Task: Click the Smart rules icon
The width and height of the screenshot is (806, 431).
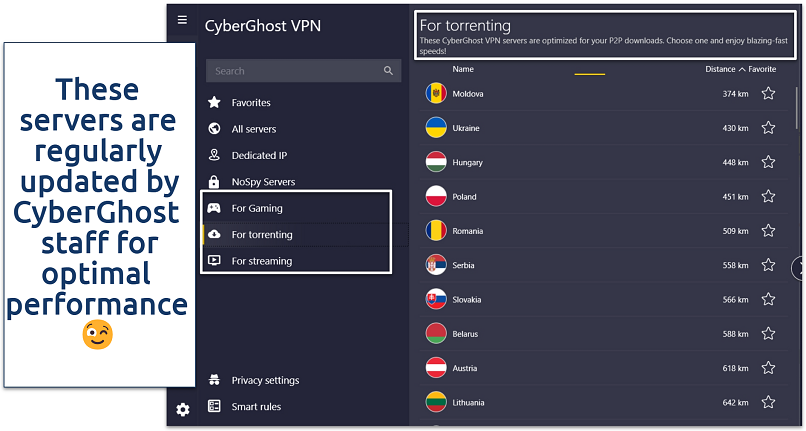Action: (x=213, y=407)
